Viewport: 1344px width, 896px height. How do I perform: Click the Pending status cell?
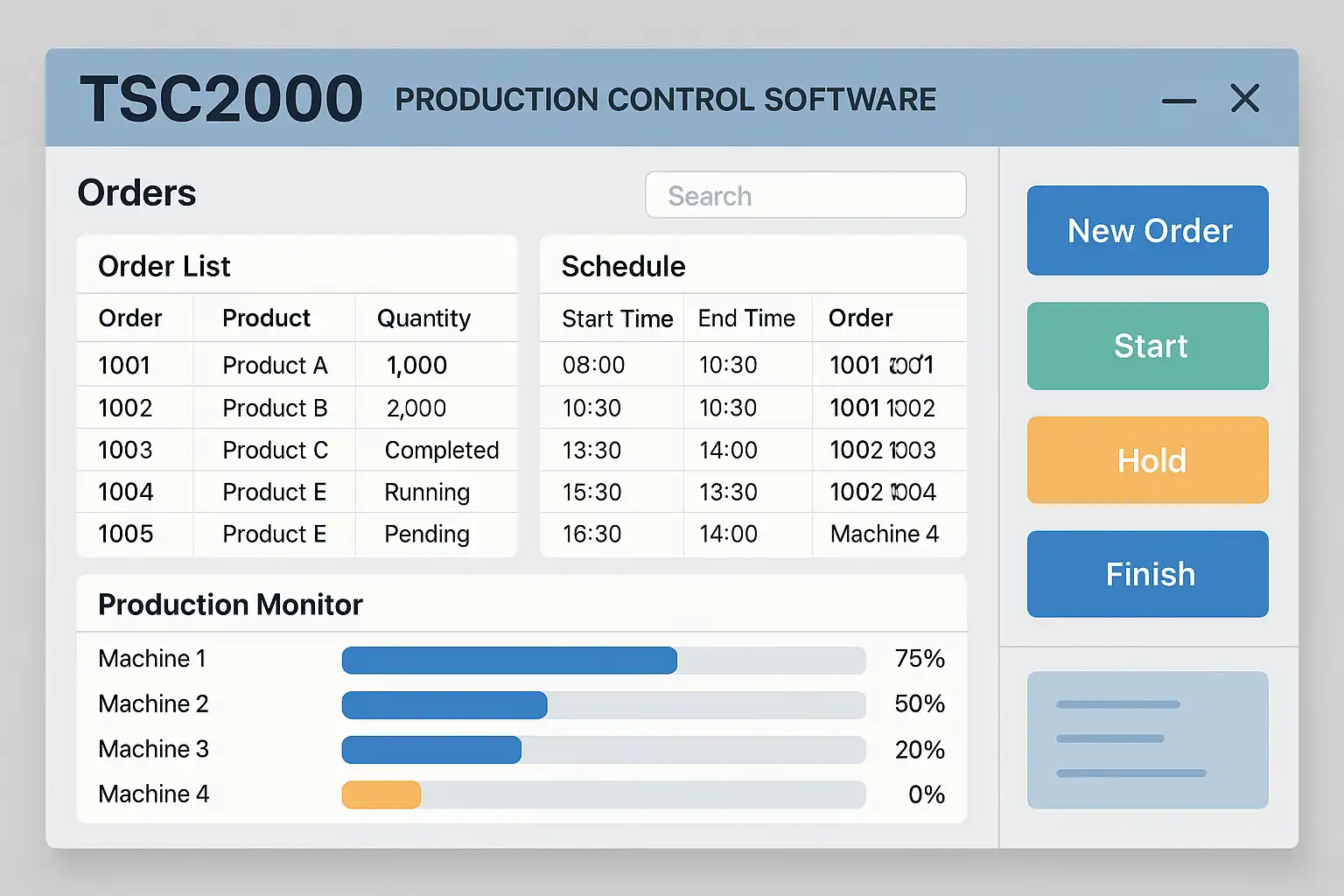pyautogui.click(x=427, y=535)
